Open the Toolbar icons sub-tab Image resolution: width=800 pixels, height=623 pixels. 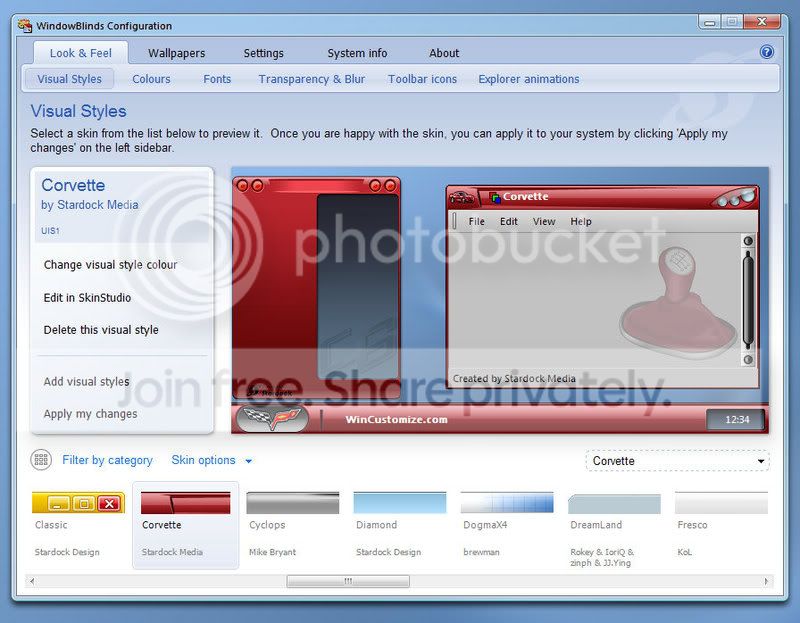pos(422,79)
